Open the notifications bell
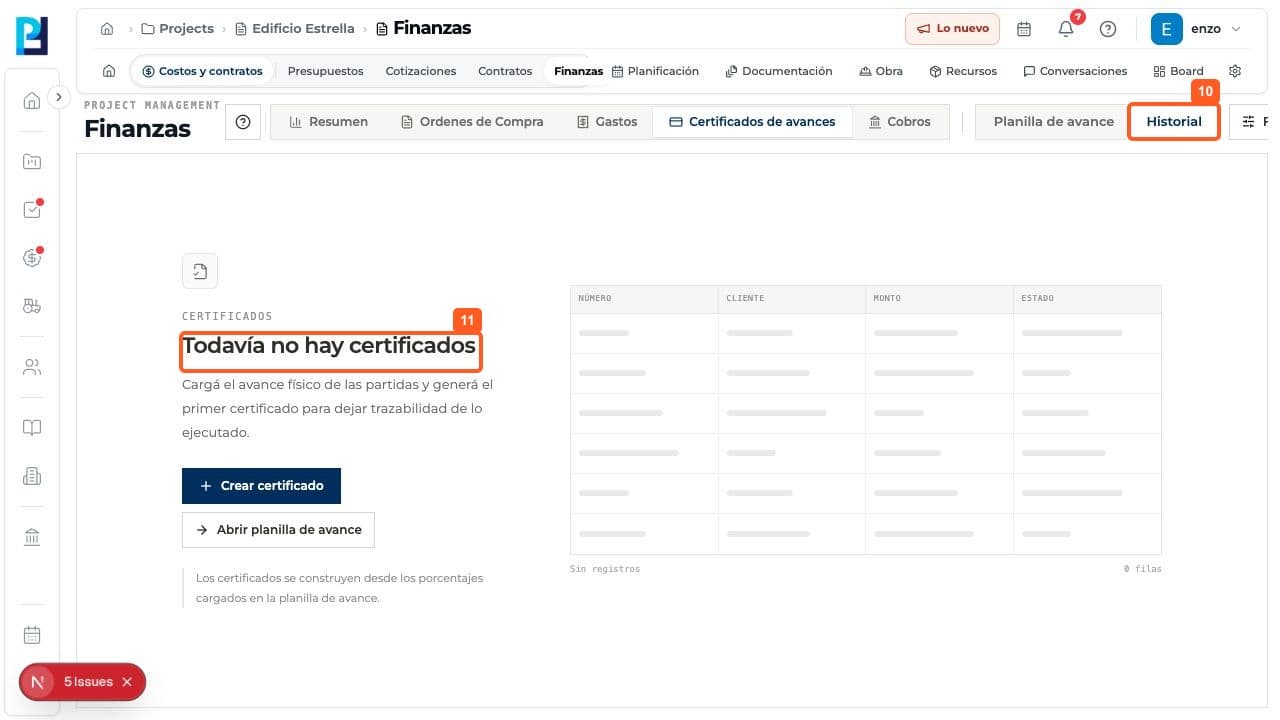 pos(1066,29)
